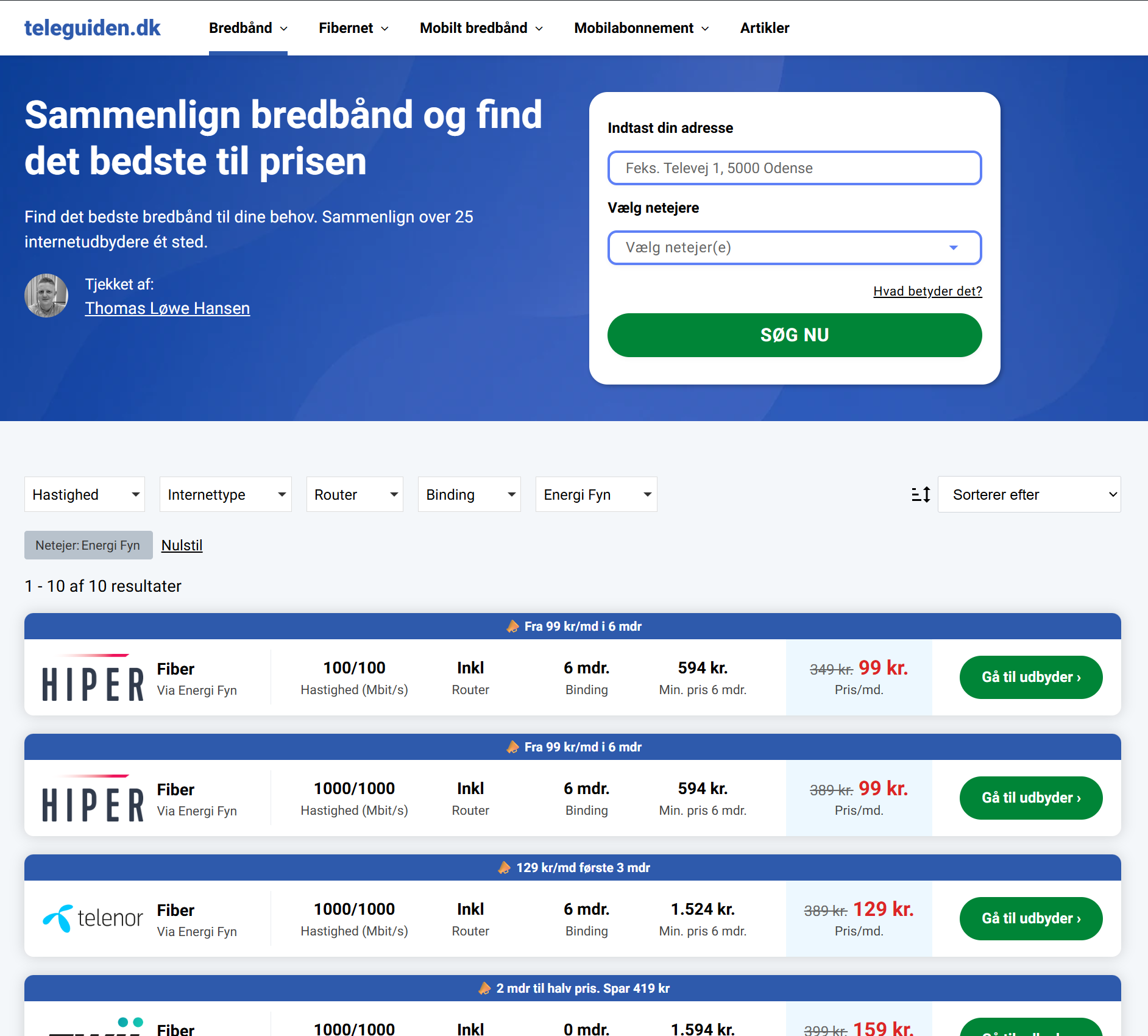This screenshot has width=1148, height=1036.
Task: Focus the address input field
Action: click(x=795, y=168)
